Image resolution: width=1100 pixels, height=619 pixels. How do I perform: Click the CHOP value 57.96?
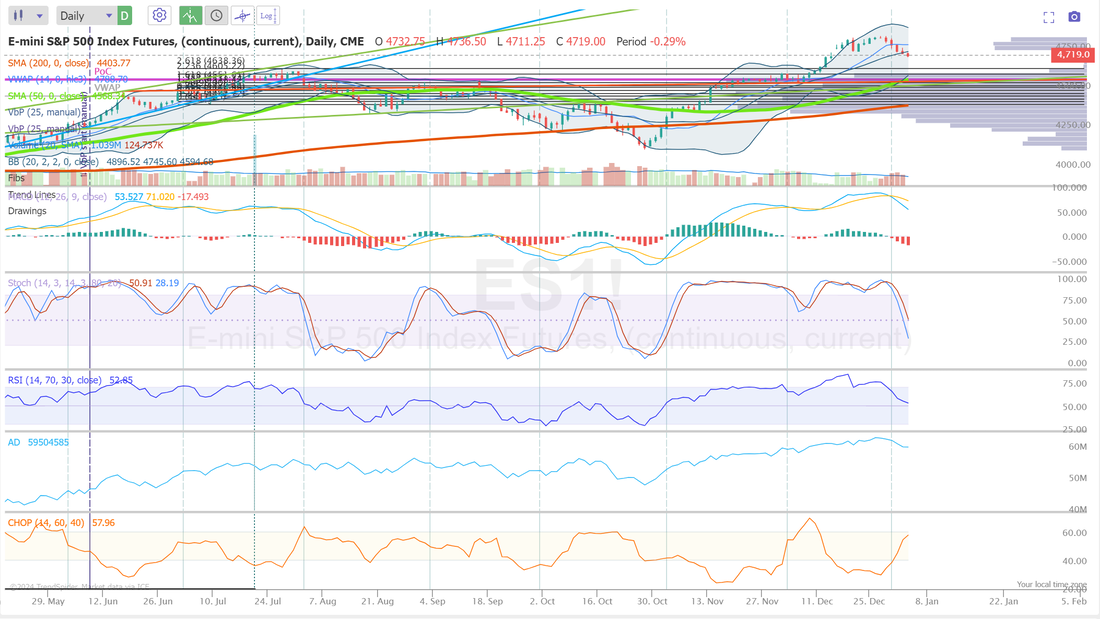tap(103, 522)
